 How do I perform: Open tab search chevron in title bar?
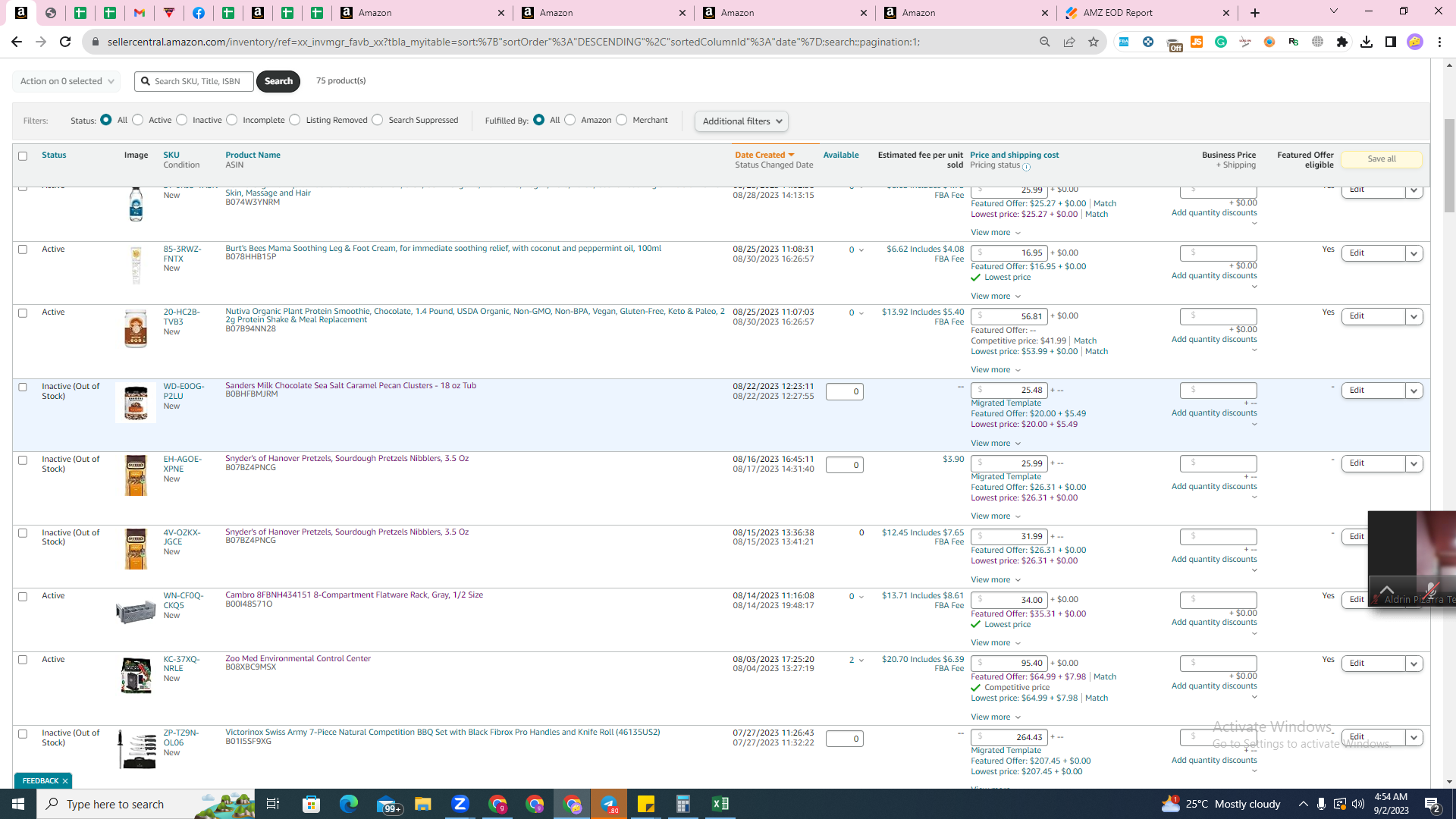click(x=1334, y=11)
